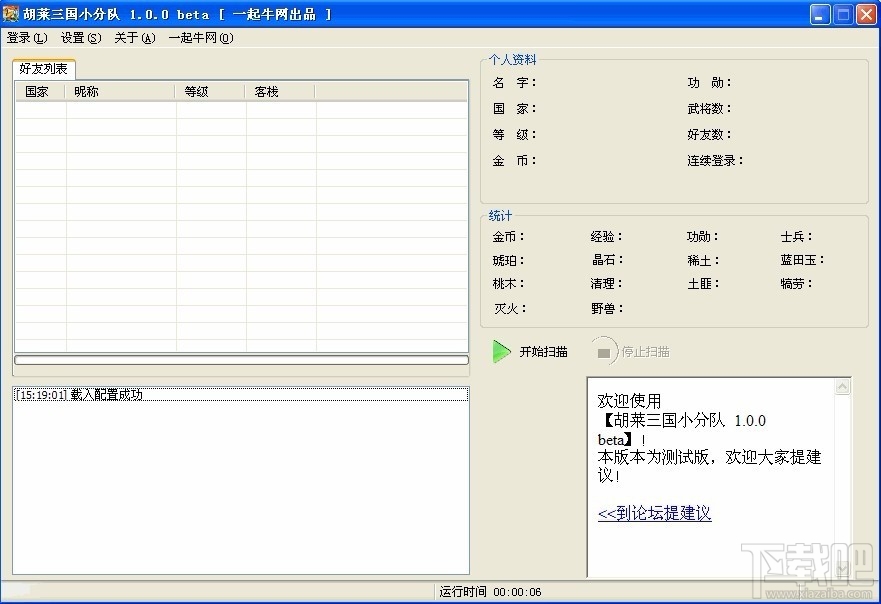Select the 载入配置成功 log entry

80,393
